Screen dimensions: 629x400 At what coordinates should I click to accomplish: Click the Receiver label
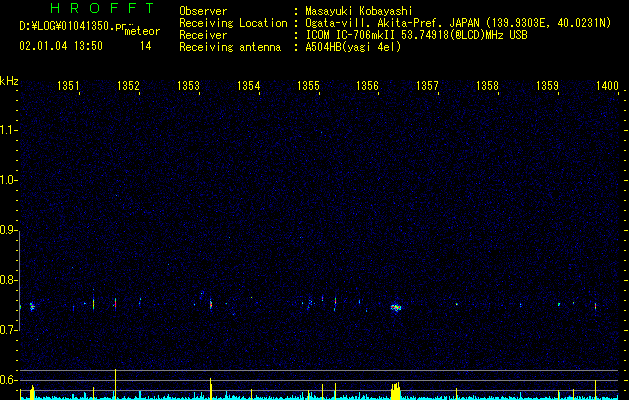pyautogui.click(x=203, y=35)
